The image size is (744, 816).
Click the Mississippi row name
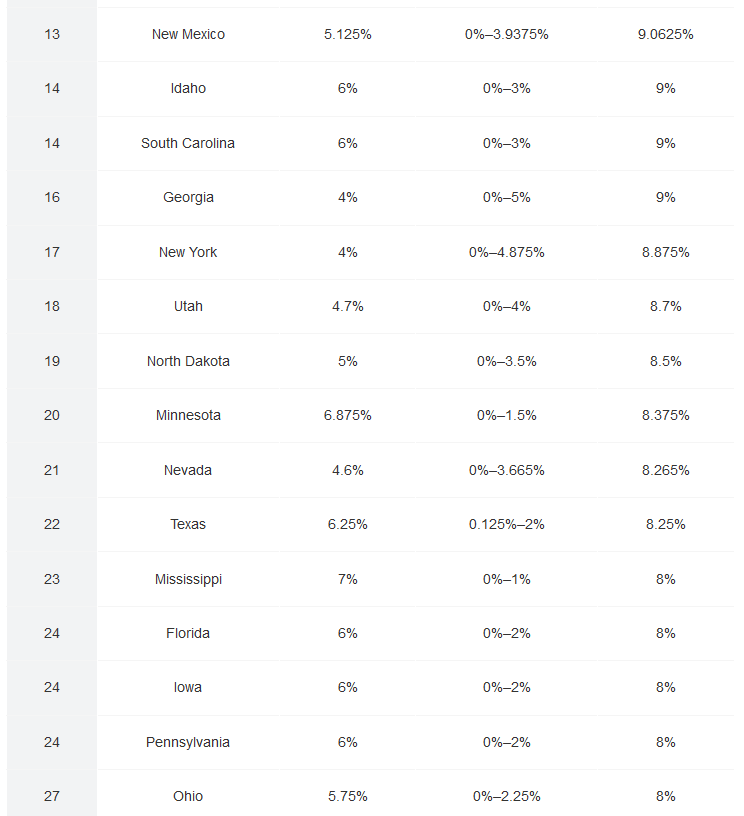[188, 579]
